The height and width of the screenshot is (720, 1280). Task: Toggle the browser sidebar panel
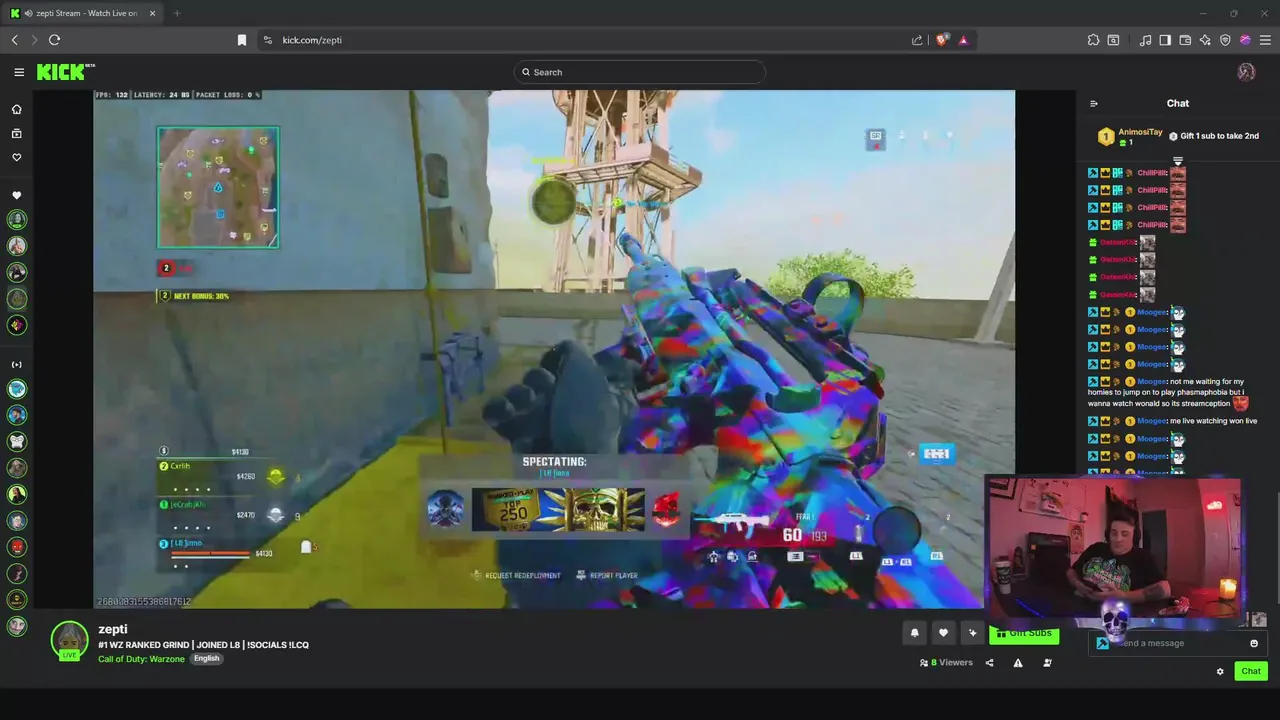[x=1165, y=40]
